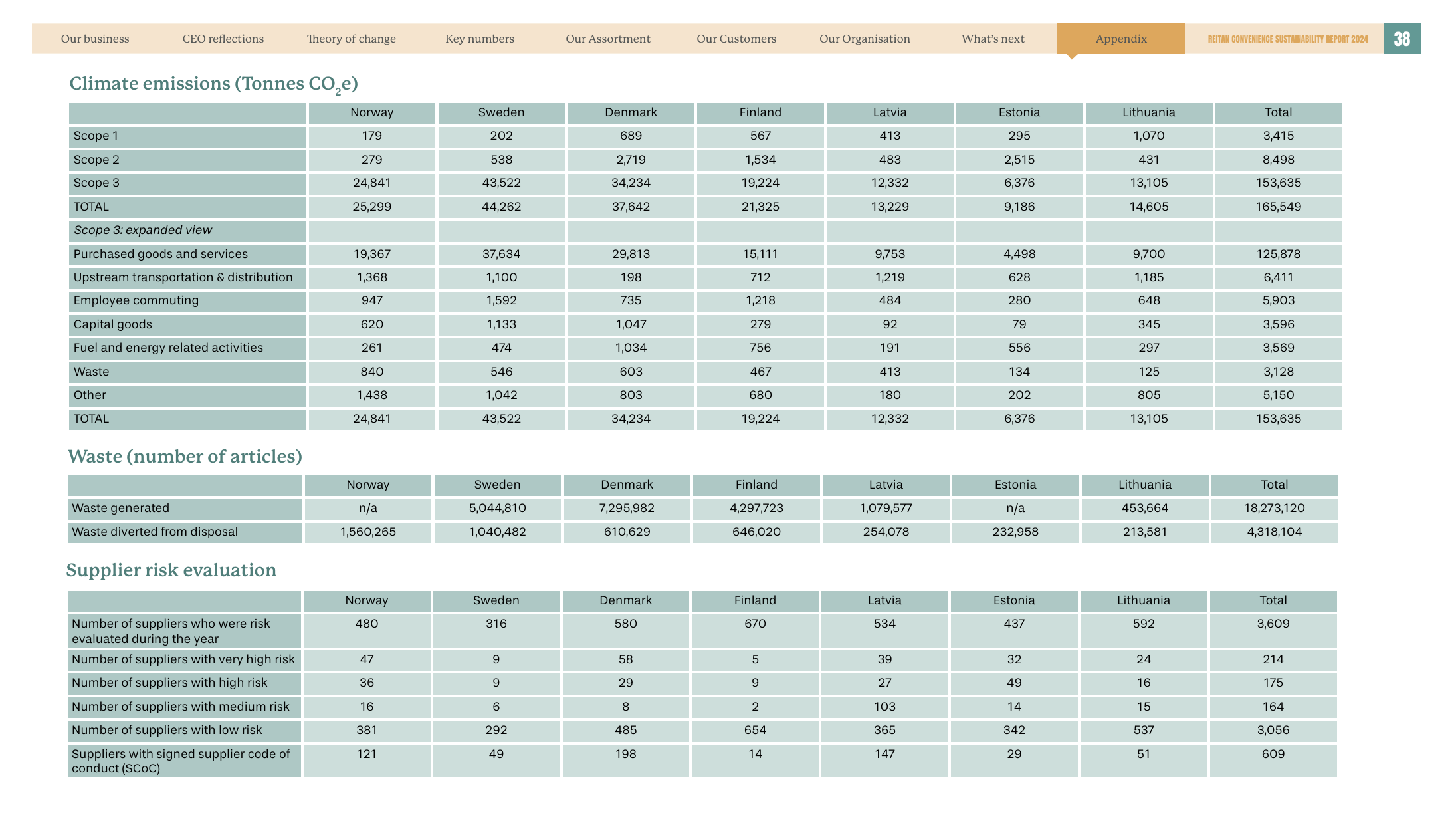Open Our Organisation section
This screenshot has height=825, width=1456.
pos(865,39)
